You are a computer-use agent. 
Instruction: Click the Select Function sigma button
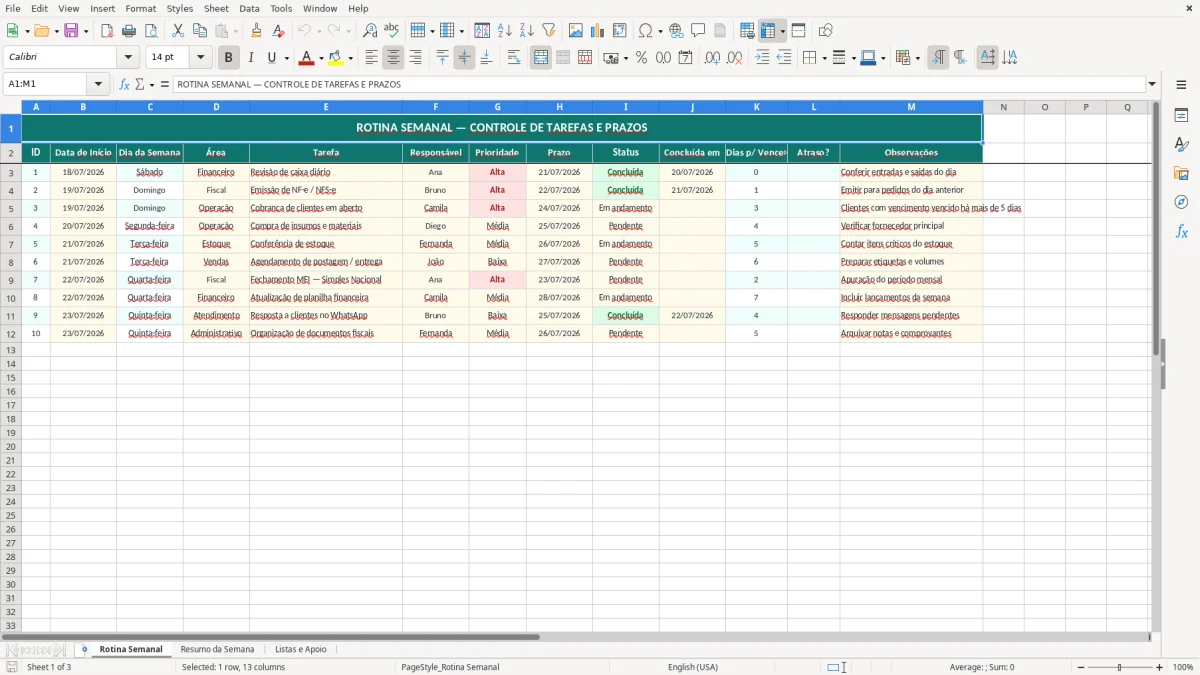pyautogui.click(x=139, y=84)
